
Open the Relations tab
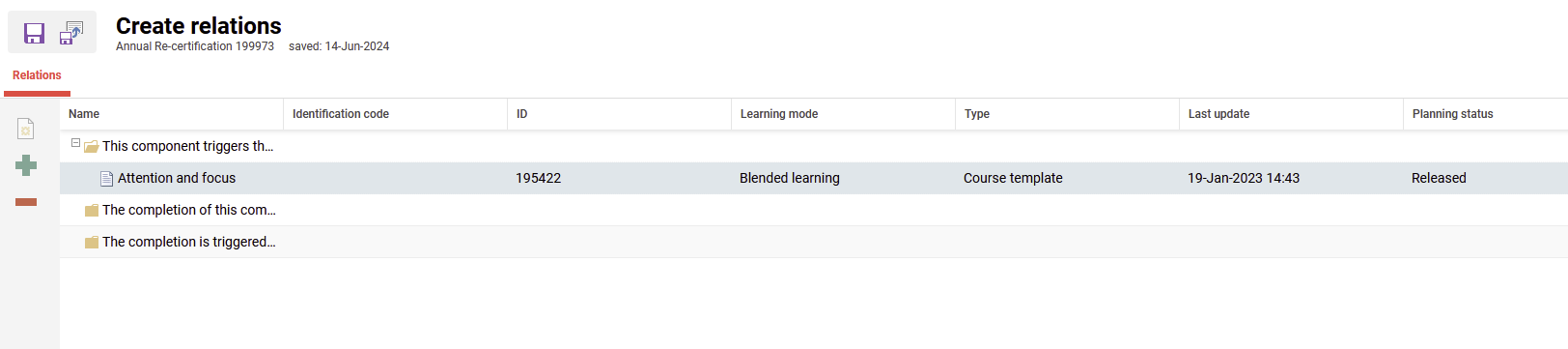point(37,75)
